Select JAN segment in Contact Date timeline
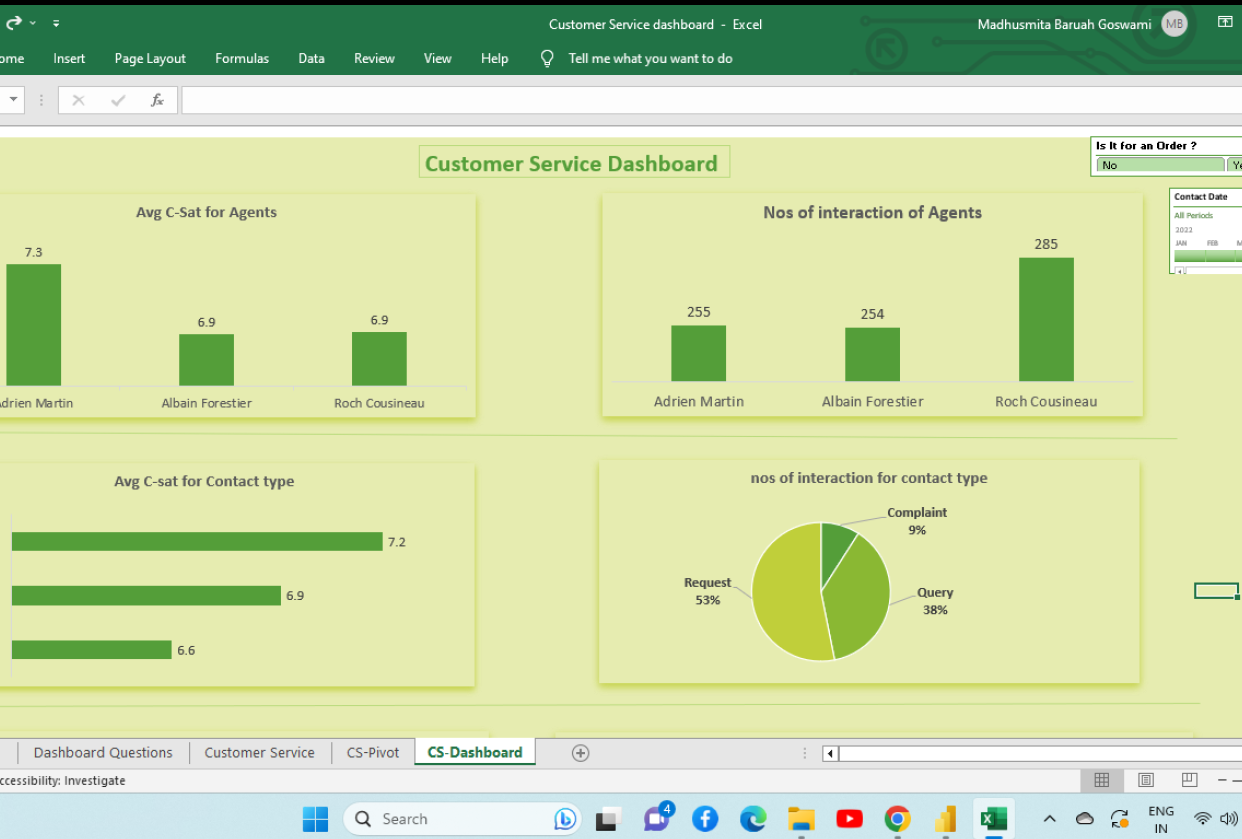Viewport: 1242px width, 839px height. pyautogui.click(x=1188, y=256)
